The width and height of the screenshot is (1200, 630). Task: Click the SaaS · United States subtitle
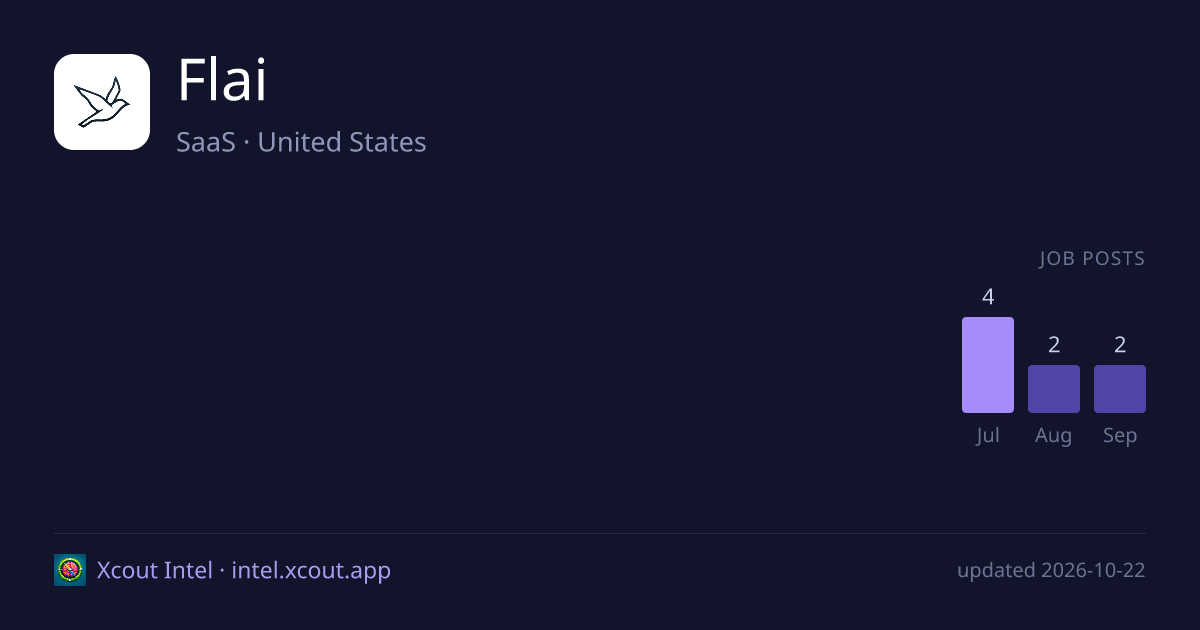point(301,142)
